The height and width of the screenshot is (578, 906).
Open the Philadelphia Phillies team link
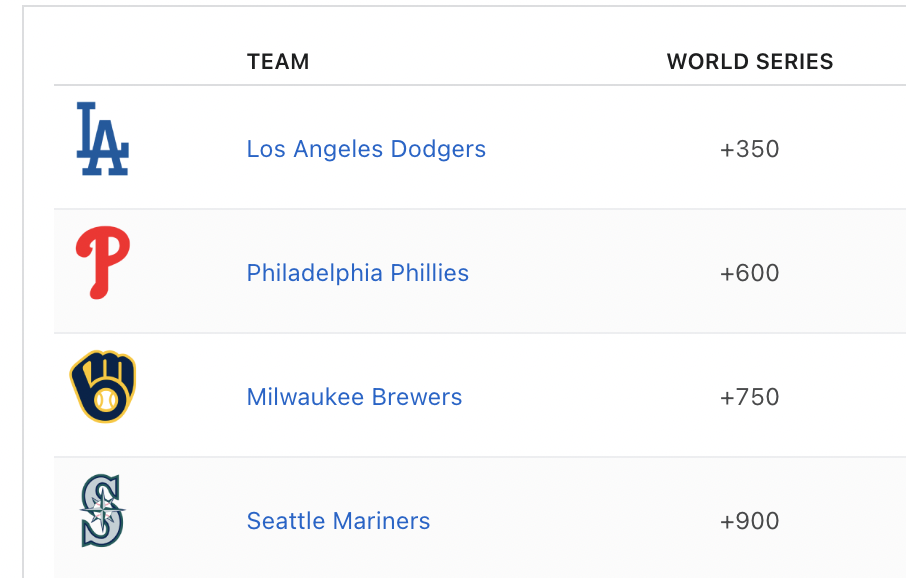click(358, 273)
